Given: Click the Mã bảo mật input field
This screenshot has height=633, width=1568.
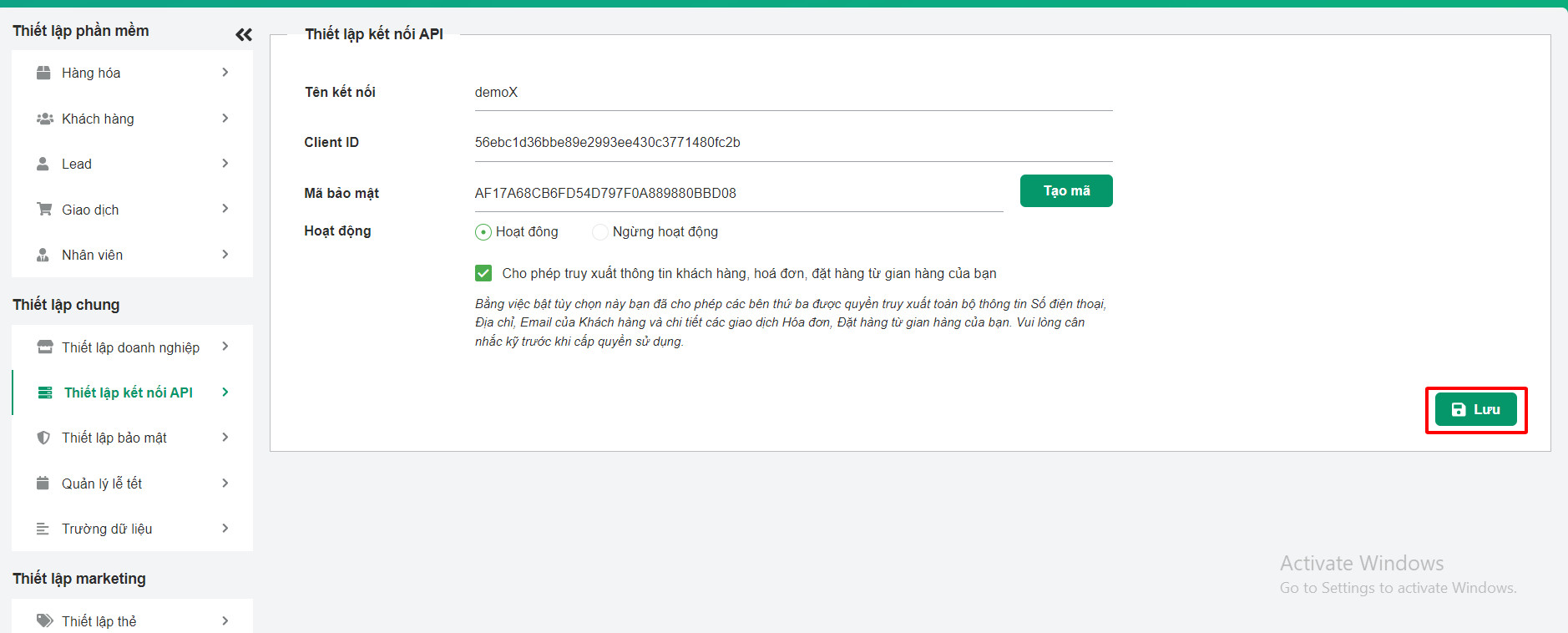Looking at the screenshot, I should [x=739, y=194].
